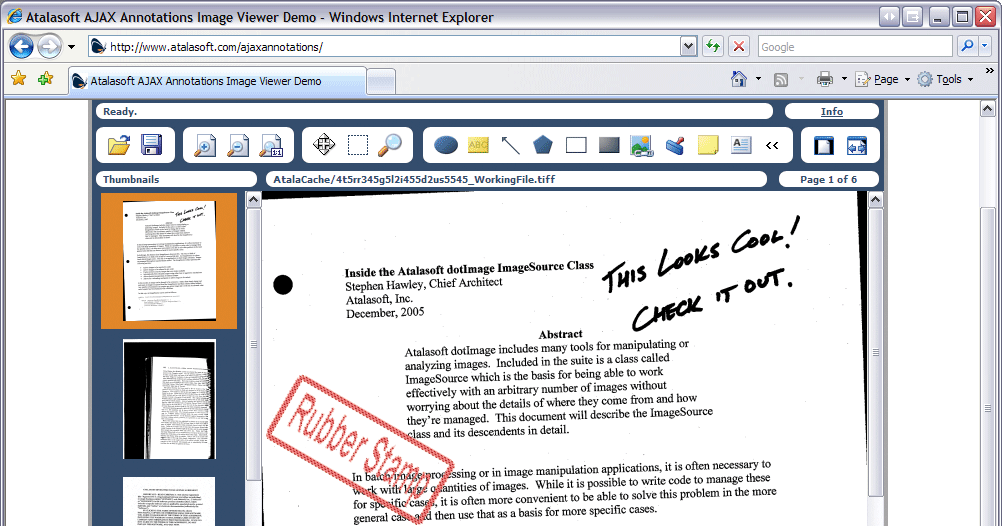Viewport: 1002px width, 526px height.
Task: Zoom in with the plus magnifier page icon
Action: pyautogui.click(x=204, y=145)
